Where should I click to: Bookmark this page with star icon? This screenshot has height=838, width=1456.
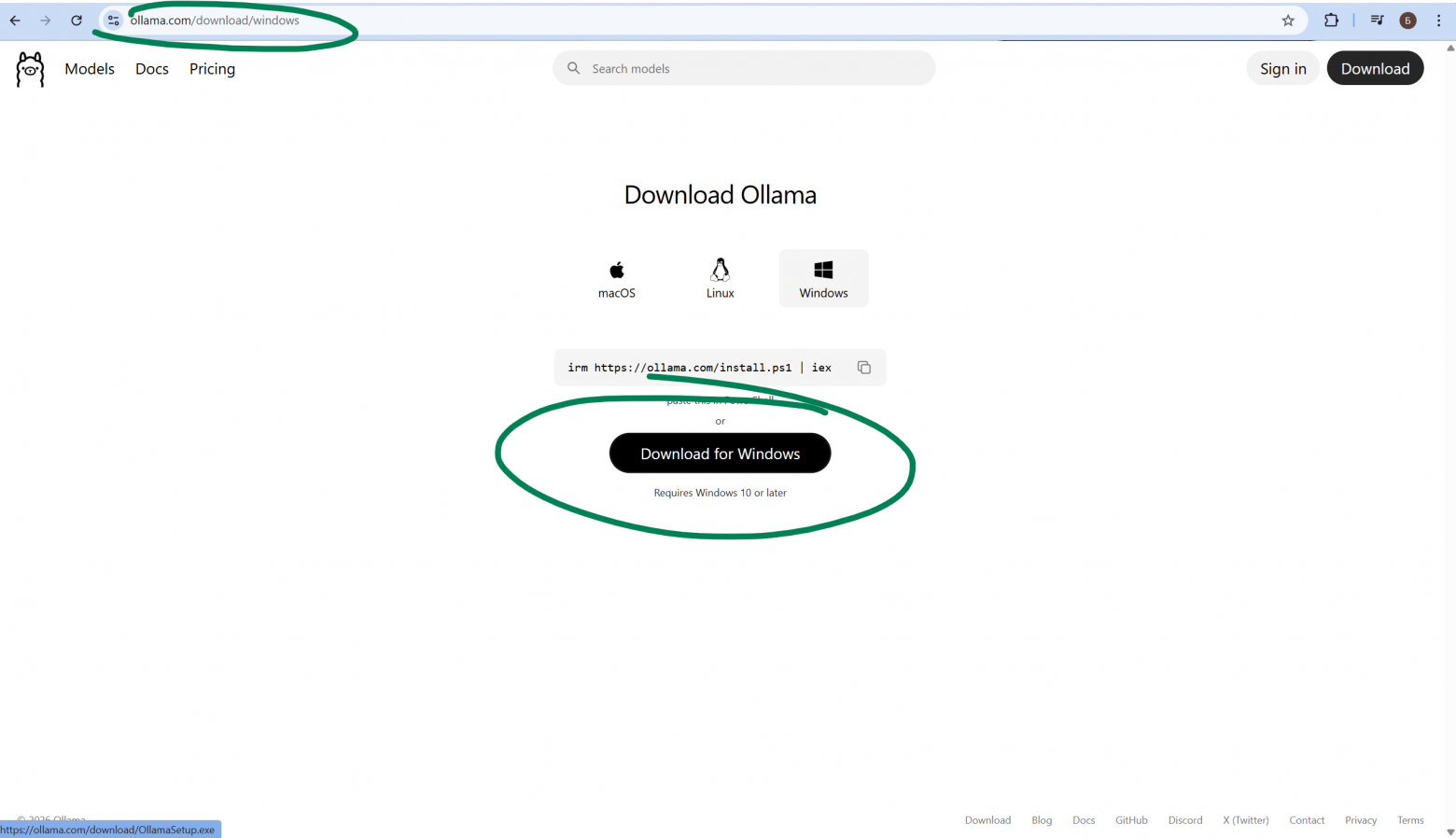pos(1288,21)
